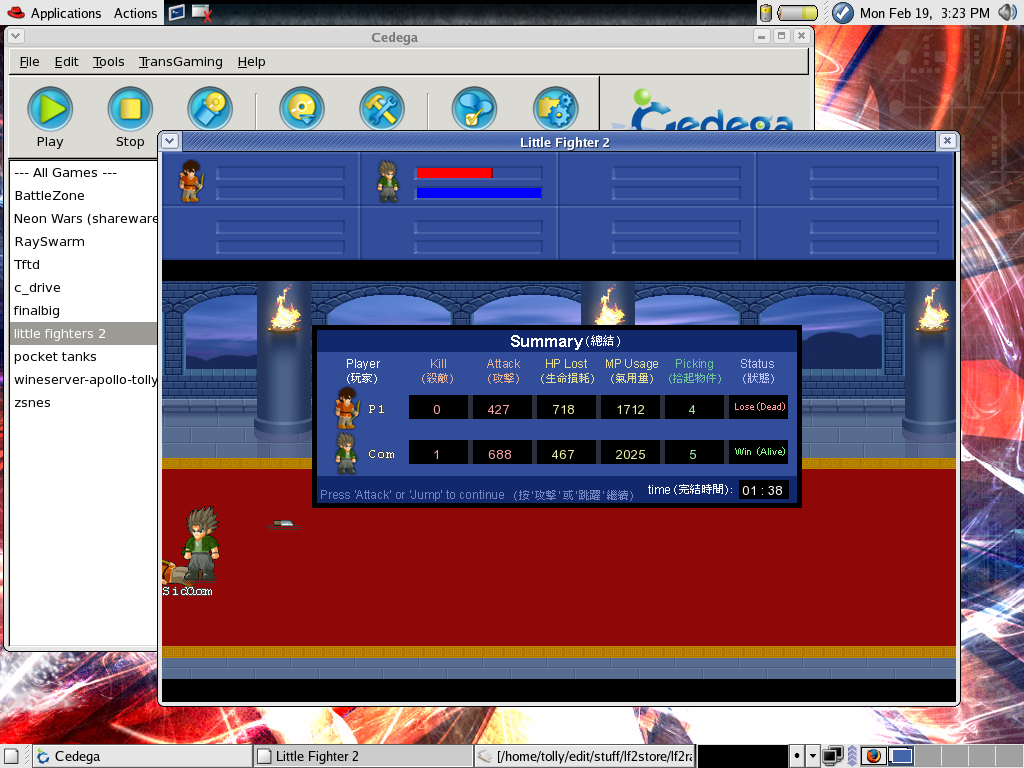Click the install-from-disc toolbar icon
Image resolution: width=1024 pixels, height=768 pixels.
tap(301, 109)
